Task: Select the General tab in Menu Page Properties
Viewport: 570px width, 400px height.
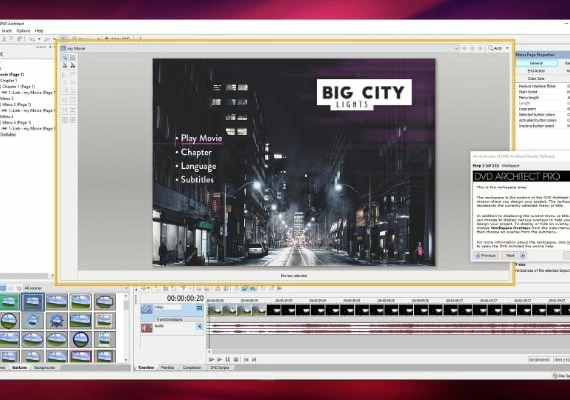Action: pos(536,63)
